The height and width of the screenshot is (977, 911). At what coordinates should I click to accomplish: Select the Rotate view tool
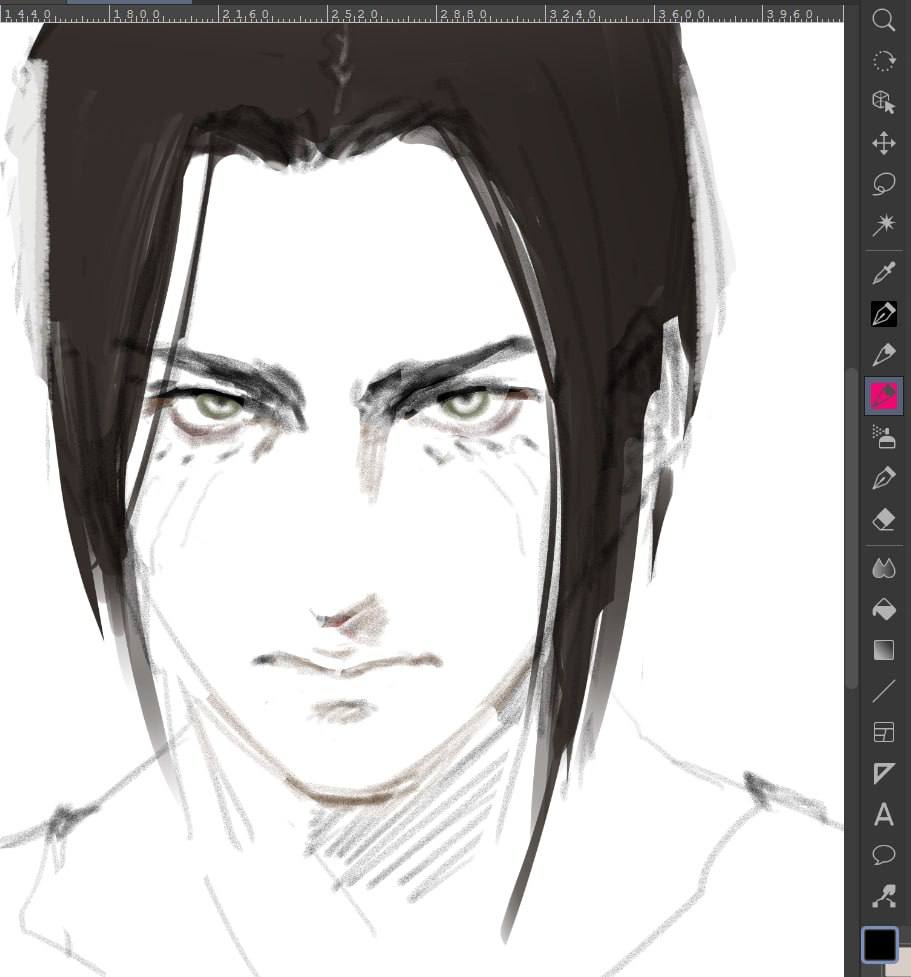pyautogui.click(x=884, y=61)
